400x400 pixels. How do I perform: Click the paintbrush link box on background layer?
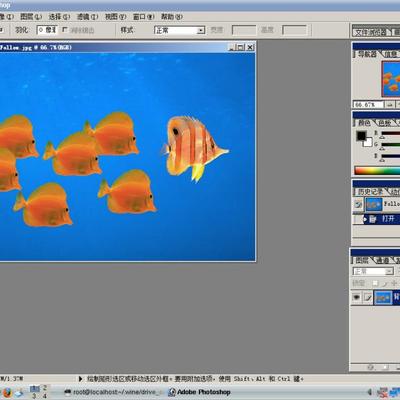[368, 297]
